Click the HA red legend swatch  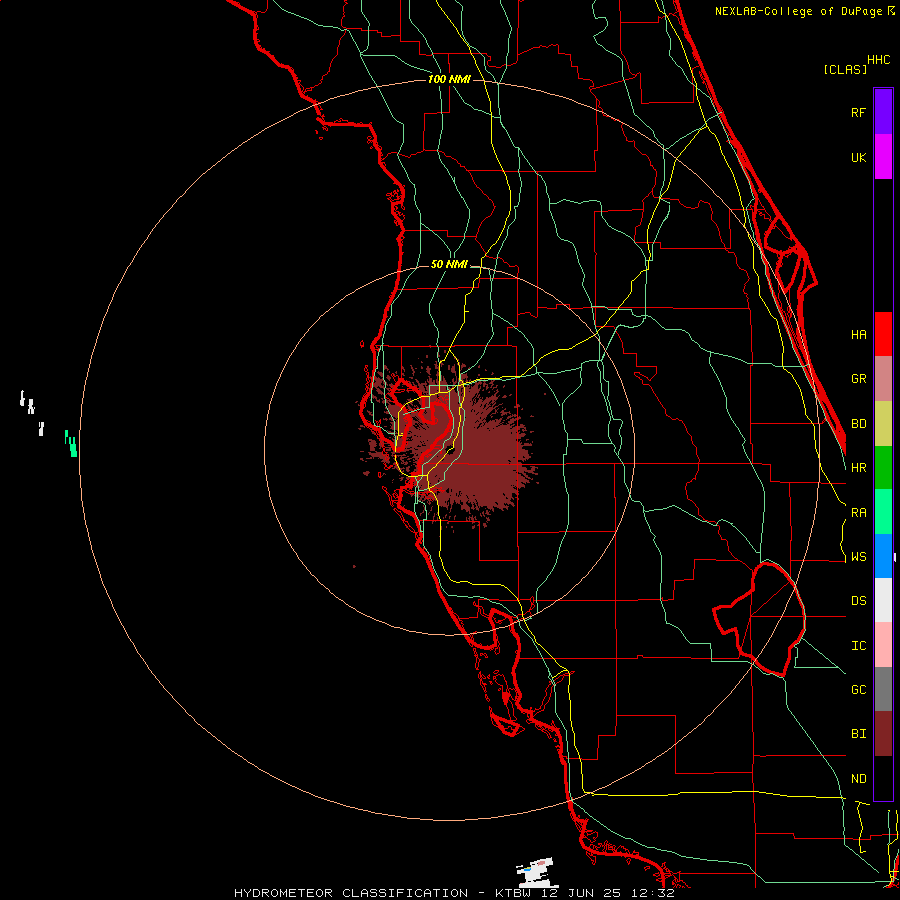(883, 334)
